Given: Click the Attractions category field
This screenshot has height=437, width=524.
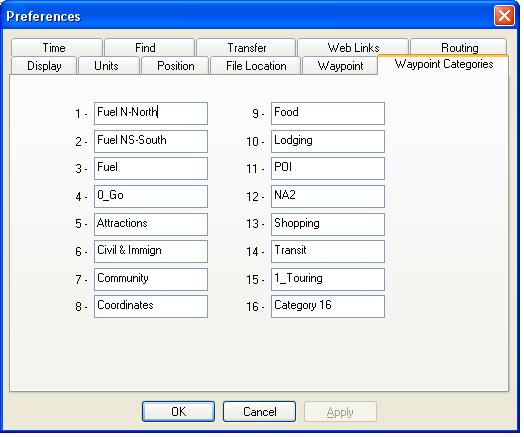Looking at the screenshot, I should point(151,224).
